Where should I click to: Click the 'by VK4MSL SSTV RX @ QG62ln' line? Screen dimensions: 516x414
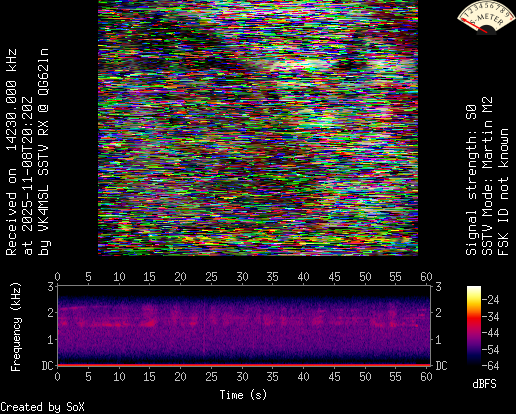(x=43, y=152)
